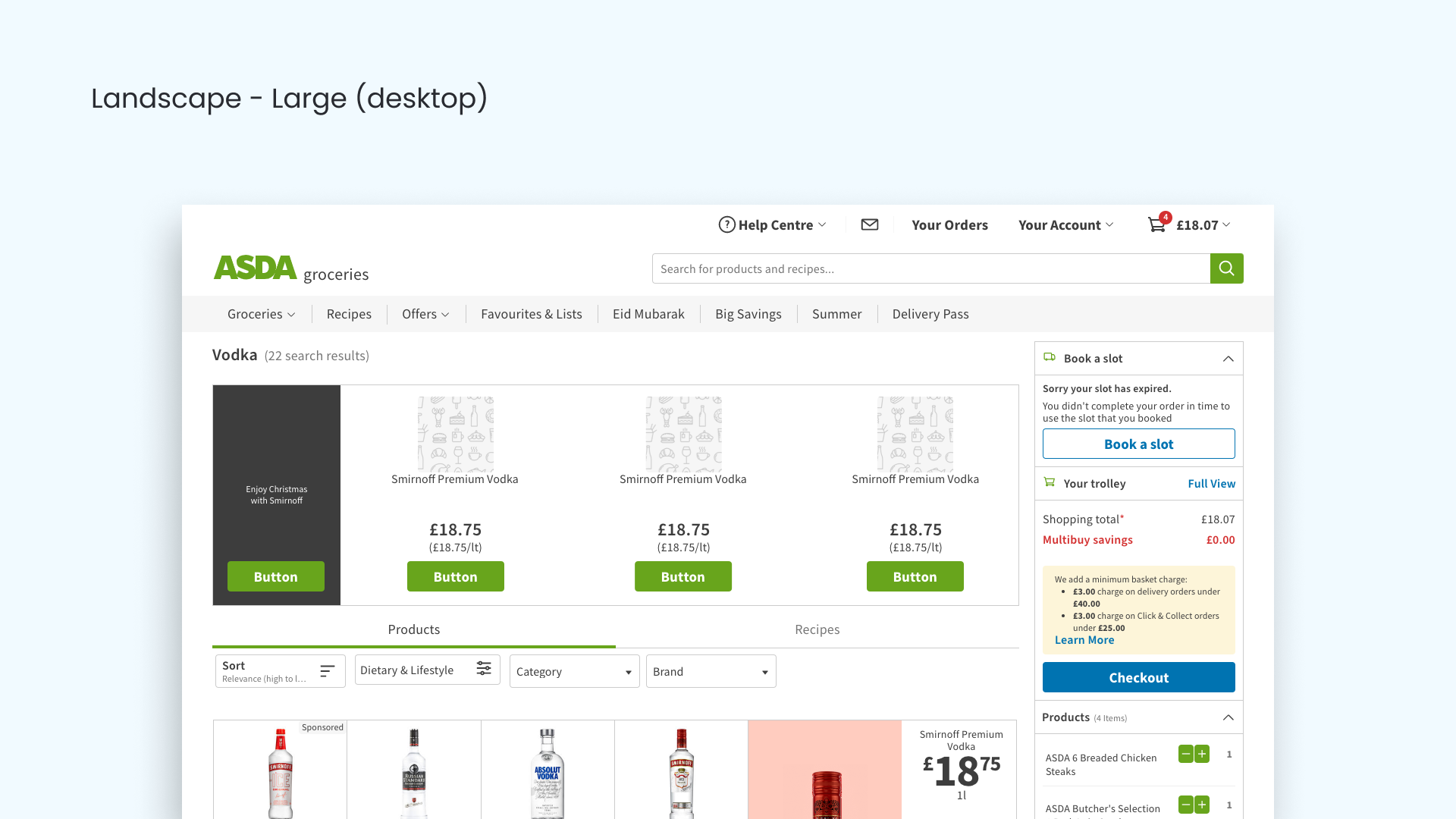
Task: Open the messages envelope icon
Action: tap(870, 224)
